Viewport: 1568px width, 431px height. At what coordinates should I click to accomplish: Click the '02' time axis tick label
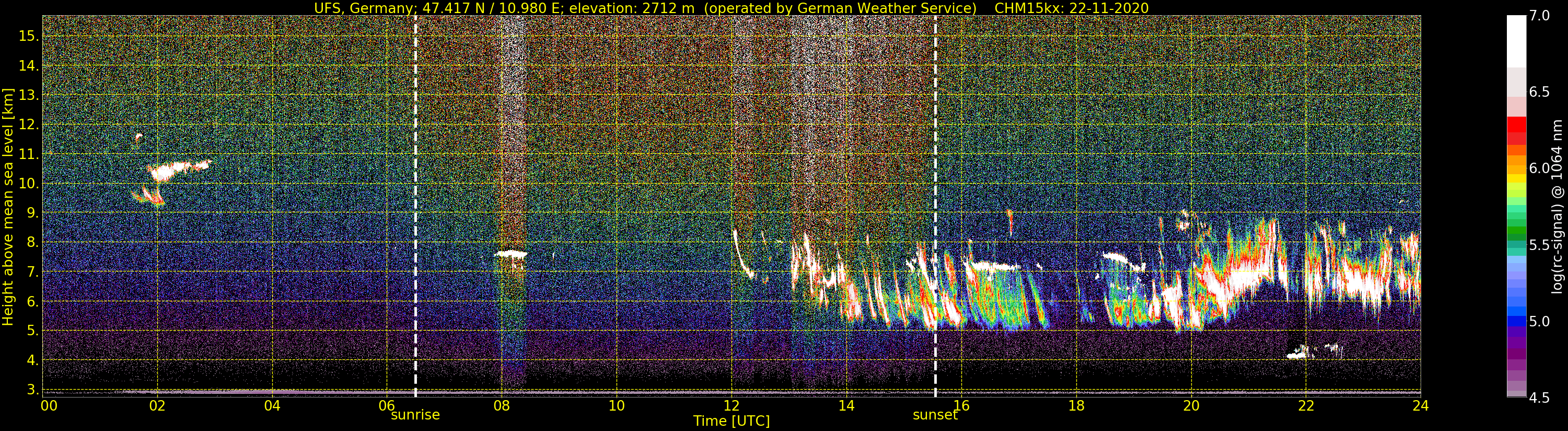[x=157, y=405]
